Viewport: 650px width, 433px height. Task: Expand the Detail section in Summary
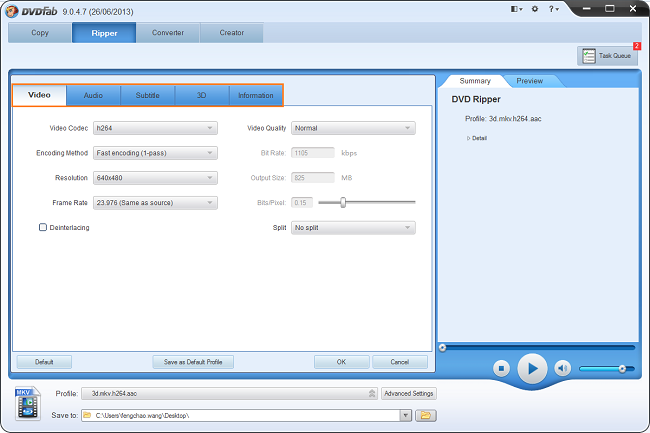pyautogui.click(x=477, y=138)
